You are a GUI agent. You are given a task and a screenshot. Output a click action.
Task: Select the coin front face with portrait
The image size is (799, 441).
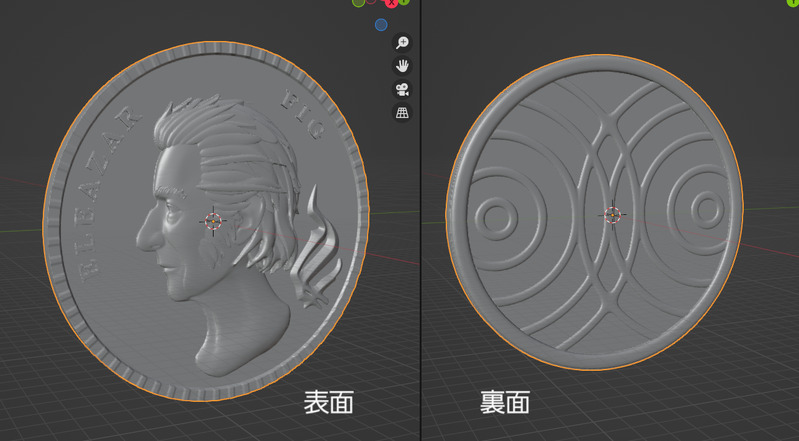205,221
